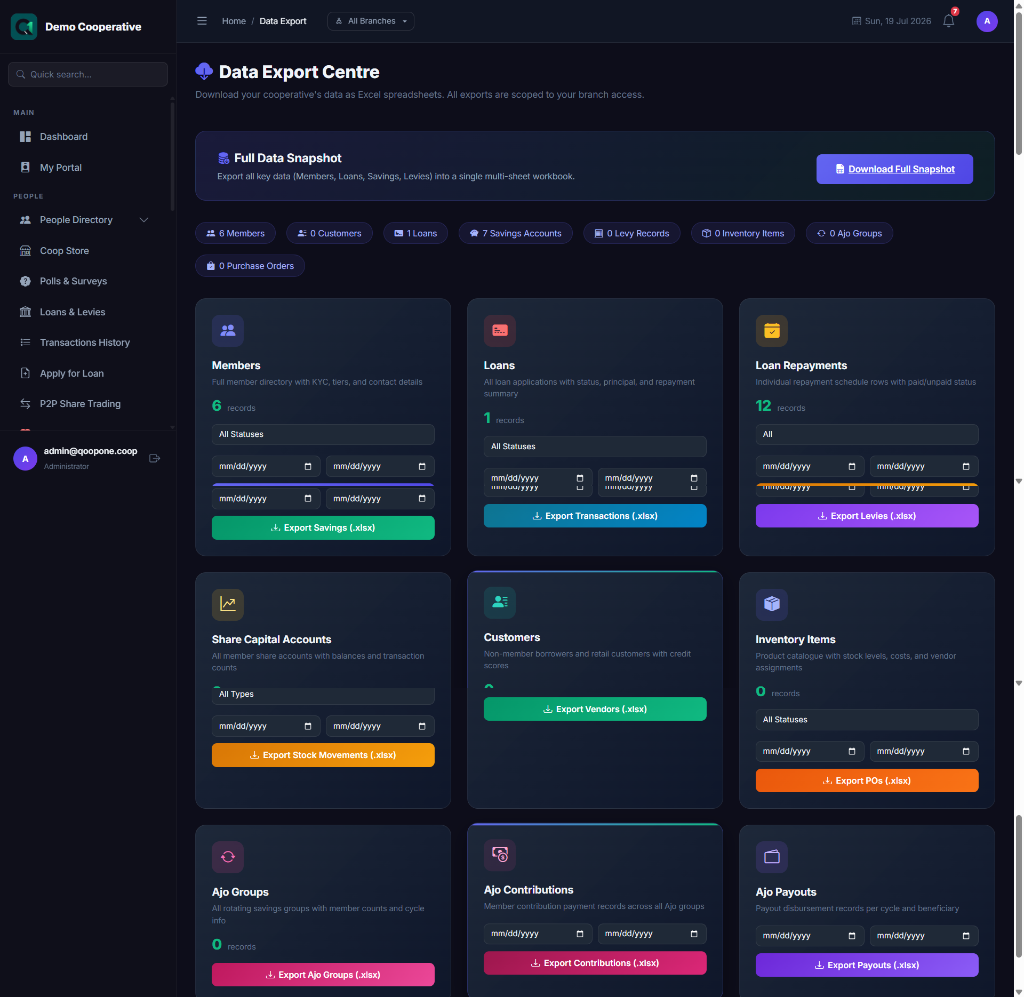Toggle the sidebar hamburger menu
Screen dimensions: 1024x997
coord(202,21)
